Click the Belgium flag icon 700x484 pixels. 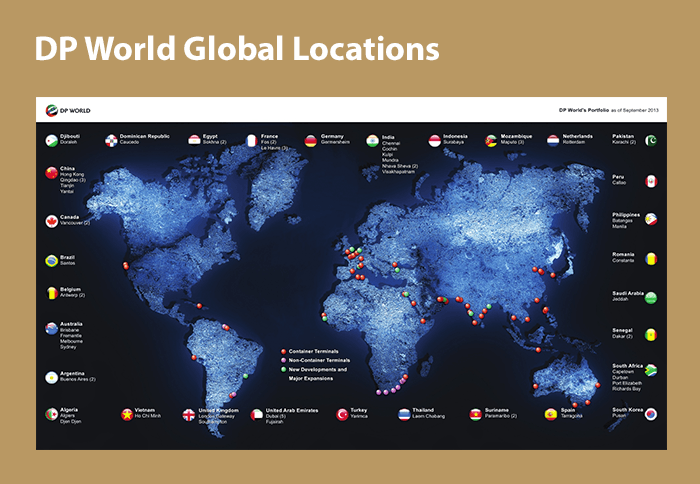(52, 293)
